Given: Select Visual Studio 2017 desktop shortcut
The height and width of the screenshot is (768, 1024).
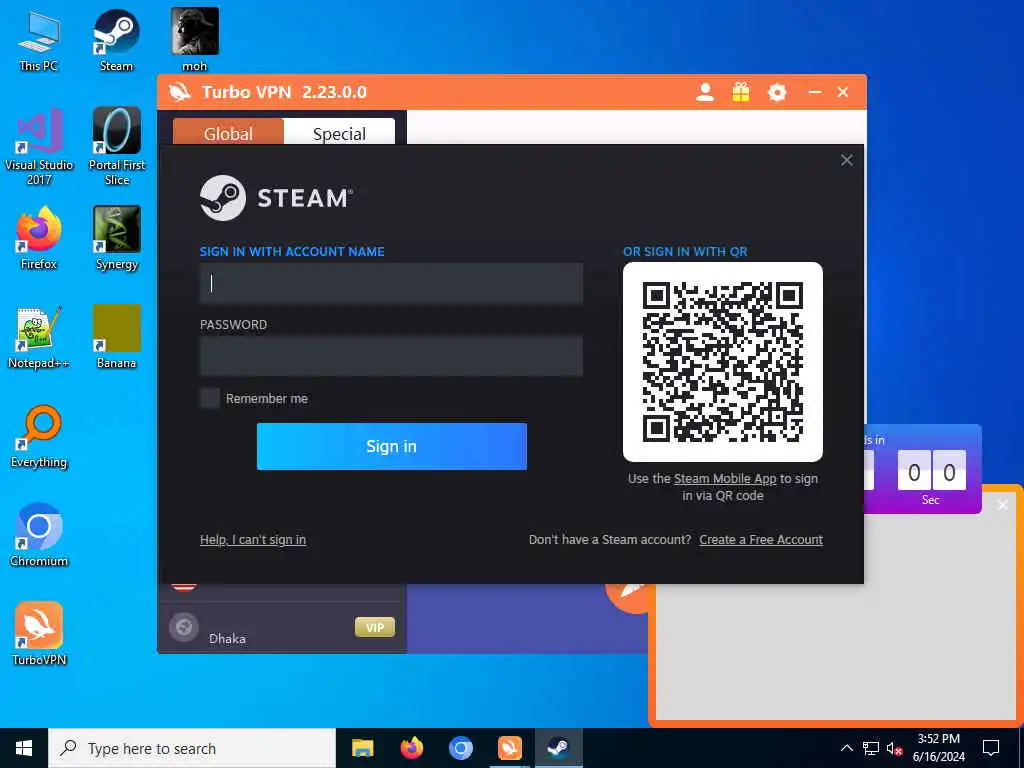Looking at the screenshot, I should click(39, 146).
